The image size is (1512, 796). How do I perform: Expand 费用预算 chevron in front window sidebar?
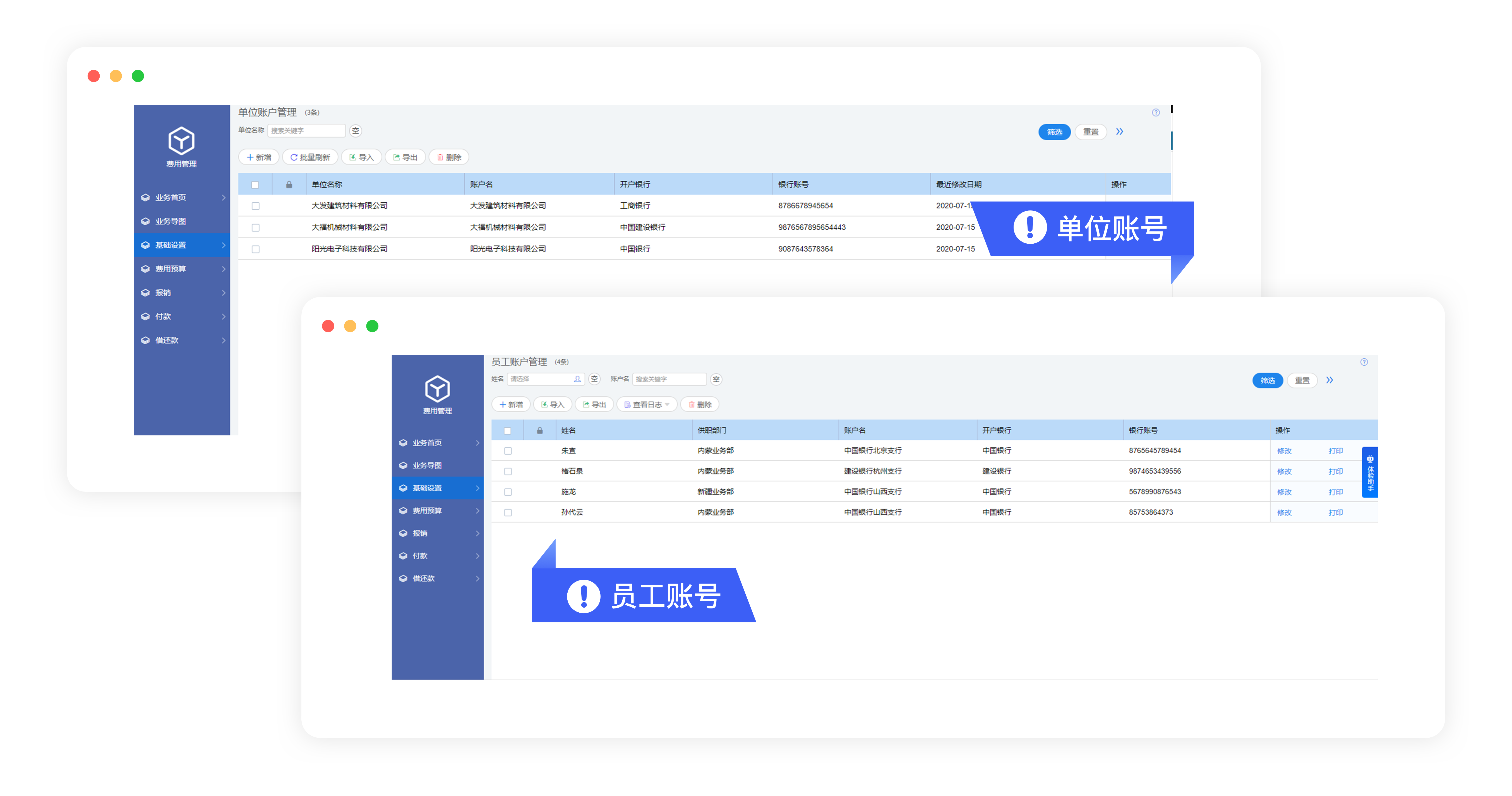478,511
